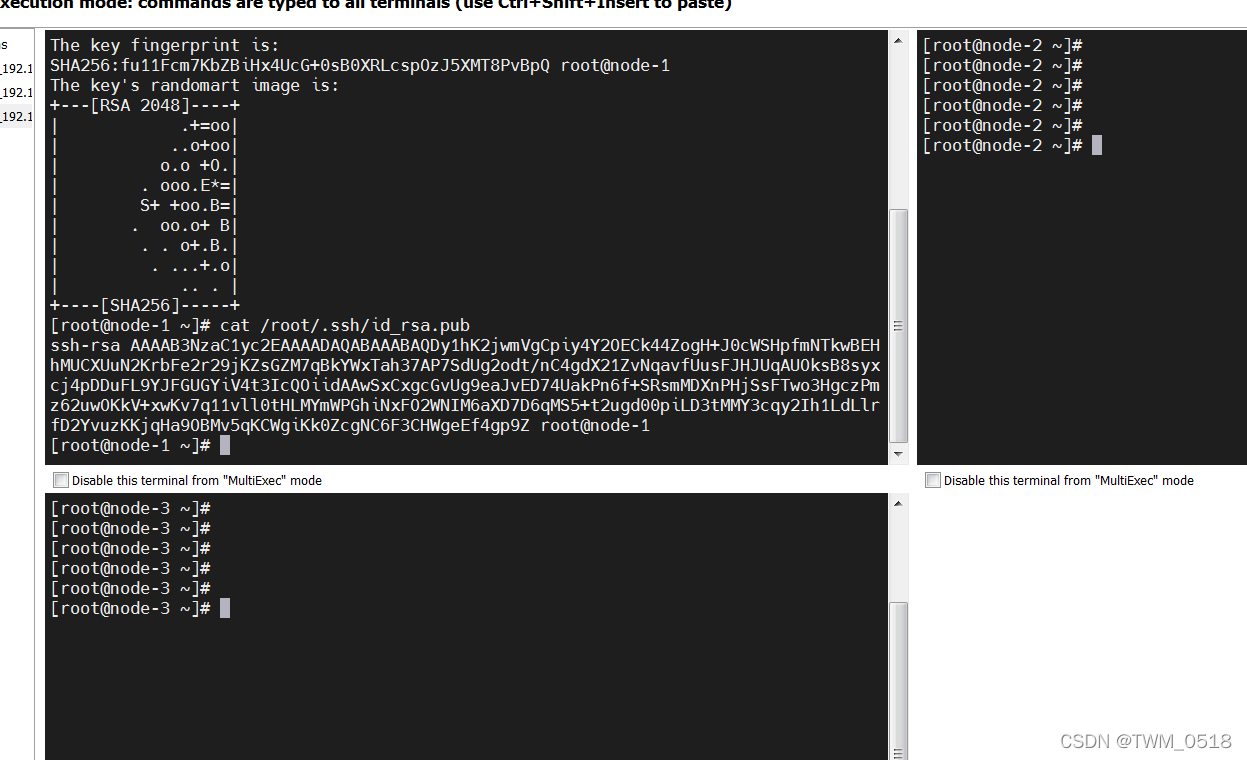Tick the MultiExec disable checkbox under node-1 terminal
Screen dimensions: 1247x760
(61, 480)
